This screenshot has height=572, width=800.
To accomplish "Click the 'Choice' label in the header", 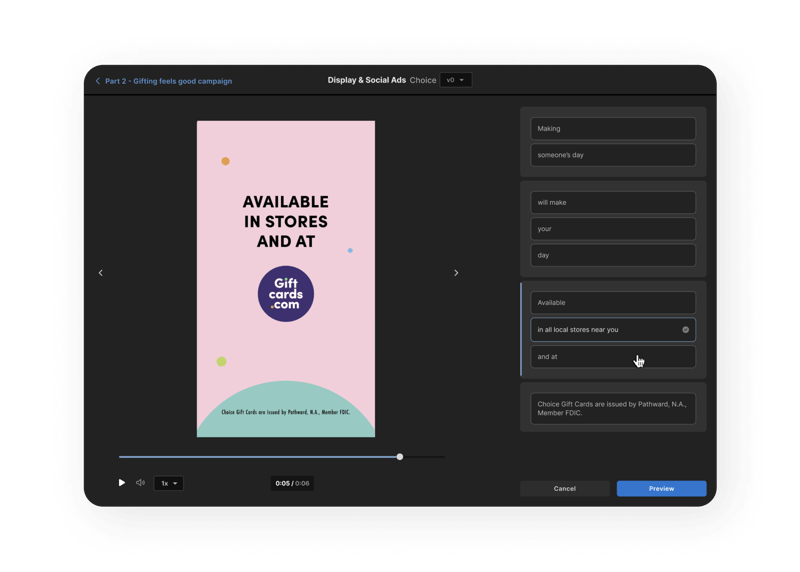I will 423,80.
